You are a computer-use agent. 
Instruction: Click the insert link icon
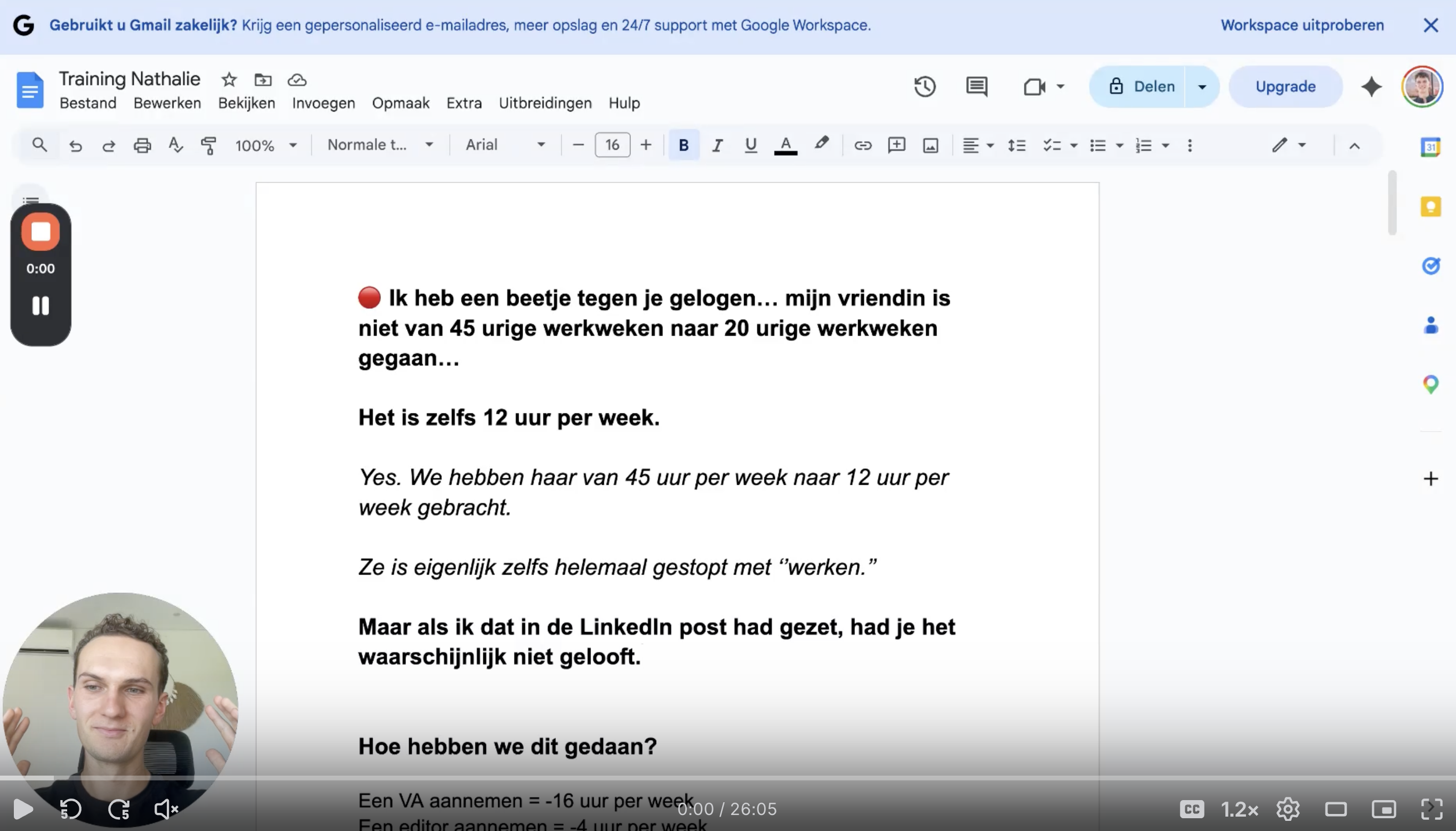pos(862,145)
